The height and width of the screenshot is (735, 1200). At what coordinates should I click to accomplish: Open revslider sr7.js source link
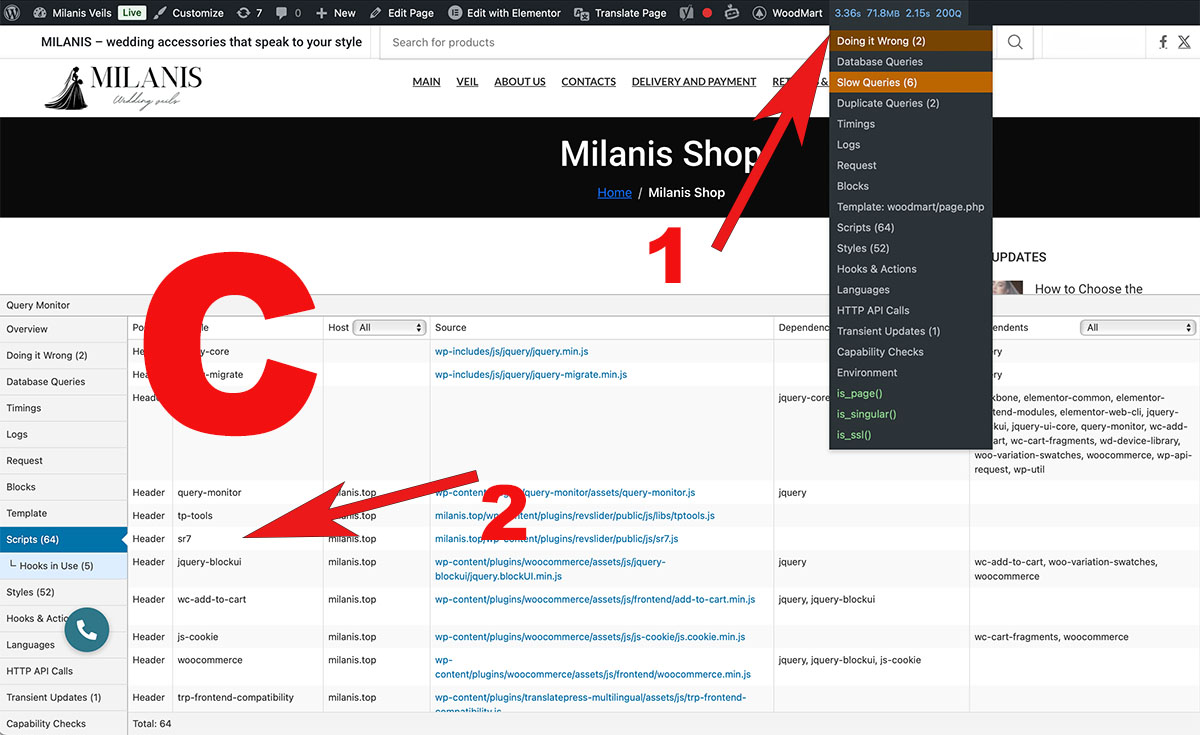click(557, 538)
